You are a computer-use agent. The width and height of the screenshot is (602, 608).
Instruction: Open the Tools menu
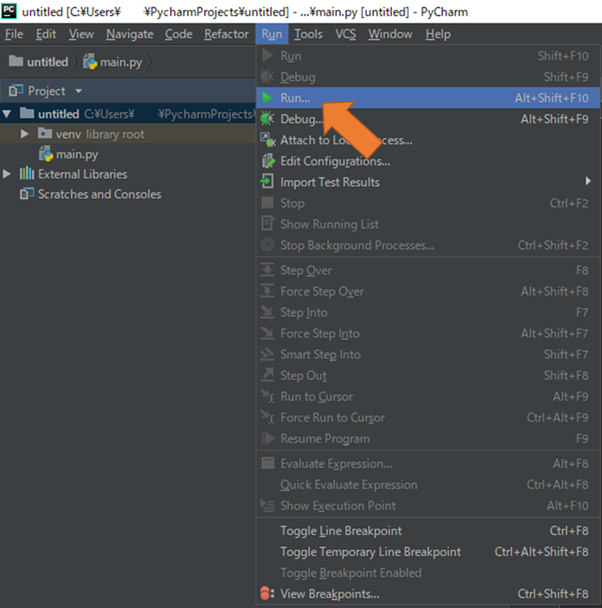point(308,34)
